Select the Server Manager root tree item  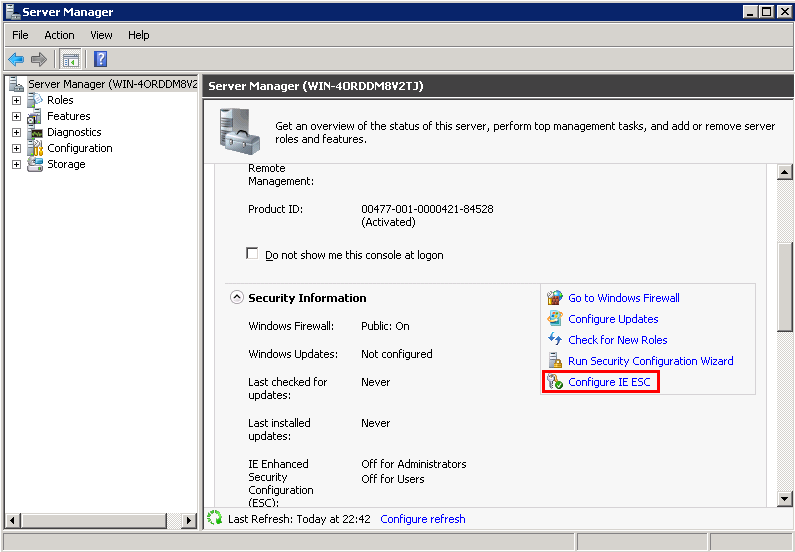click(112, 84)
